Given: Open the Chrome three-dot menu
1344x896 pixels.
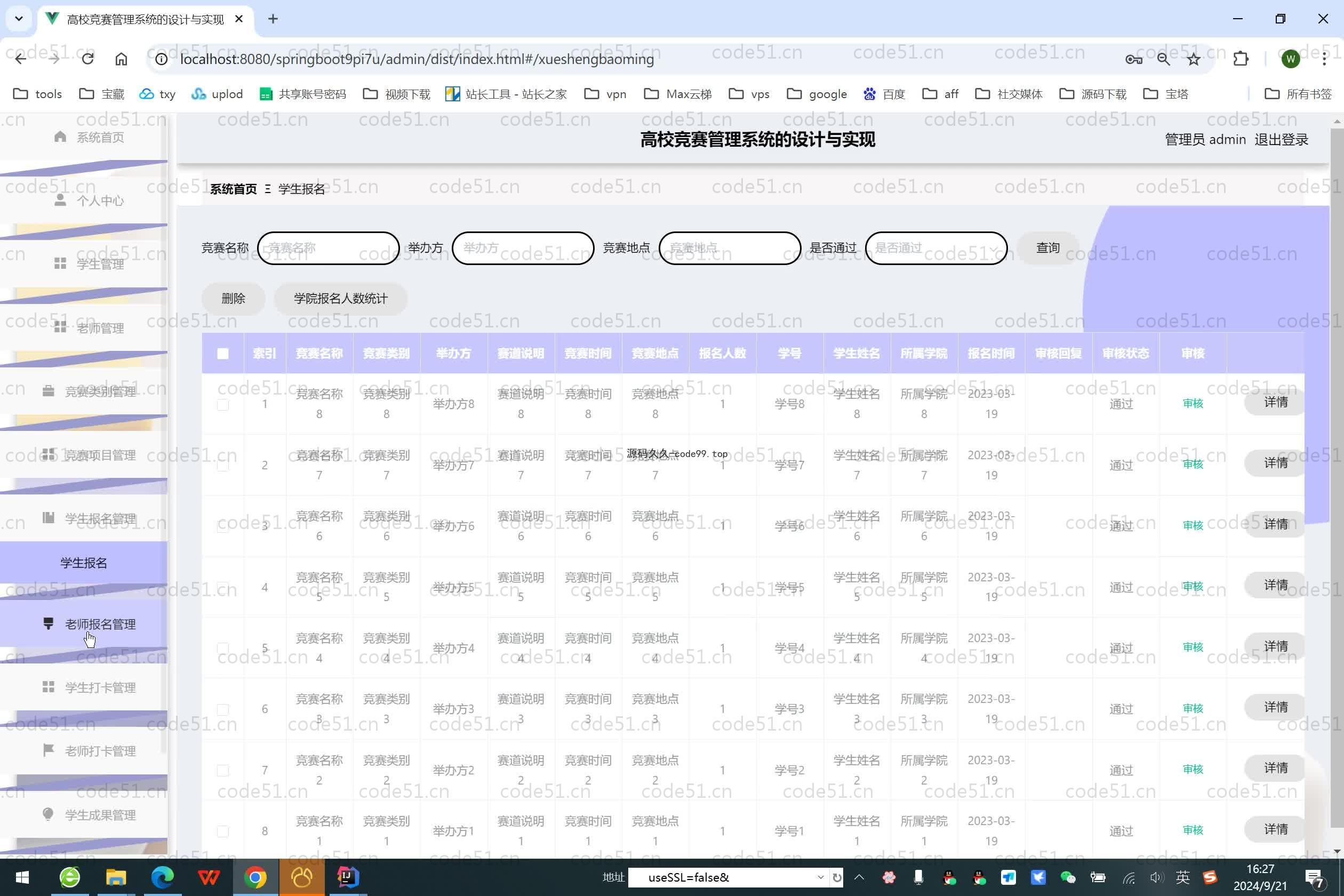Looking at the screenshot, I should (x=1324, y=59).
